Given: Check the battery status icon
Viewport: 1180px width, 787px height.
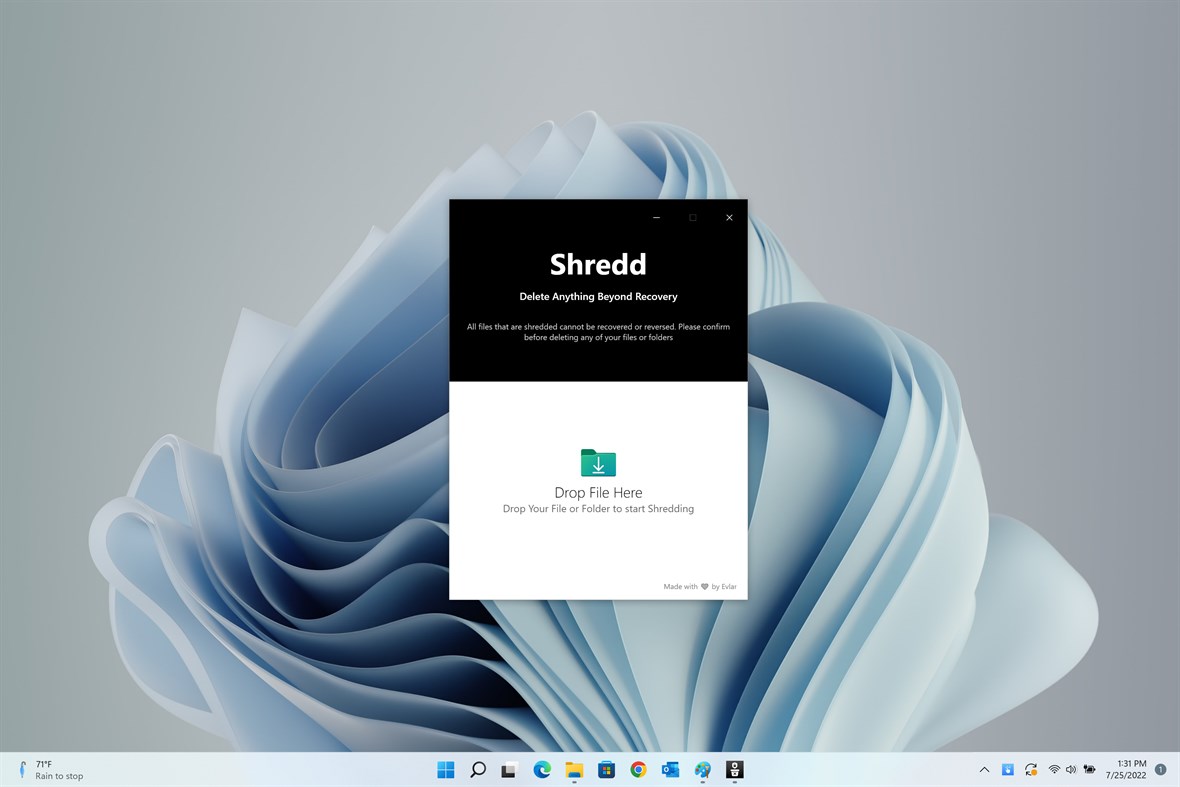Looking at the screenshot, I should [1089, 769].
